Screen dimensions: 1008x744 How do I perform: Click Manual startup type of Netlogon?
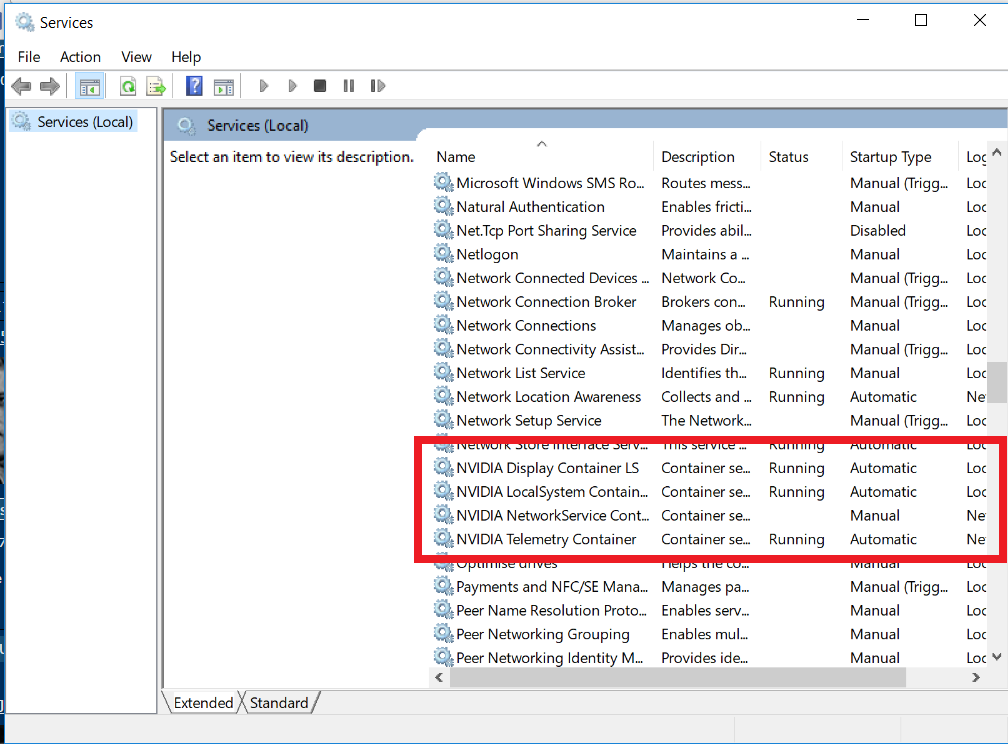click(x=874, y=254)
